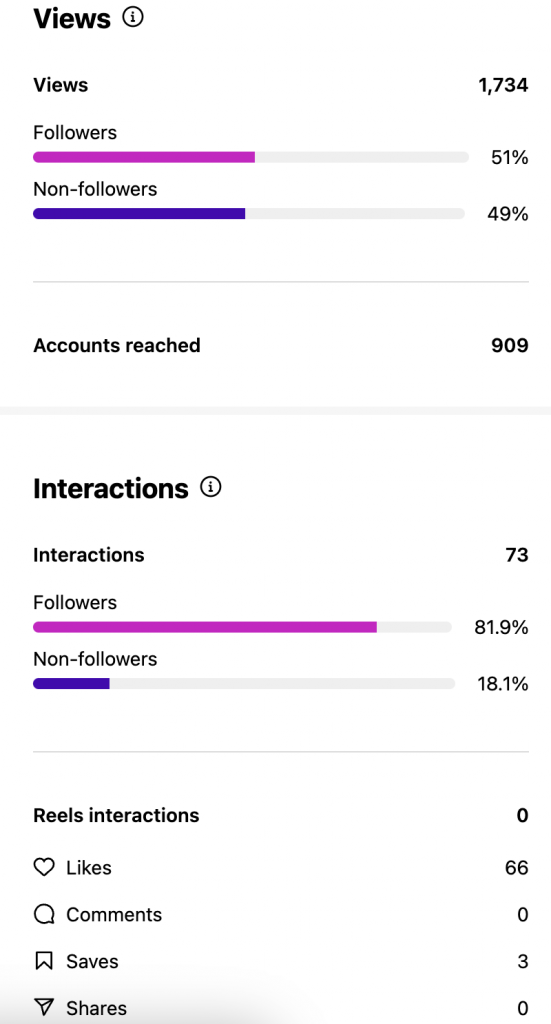Viewport: 551px width, 1024px height.
Task: Click the info icon beside Interactions heading
Action: 210,487
